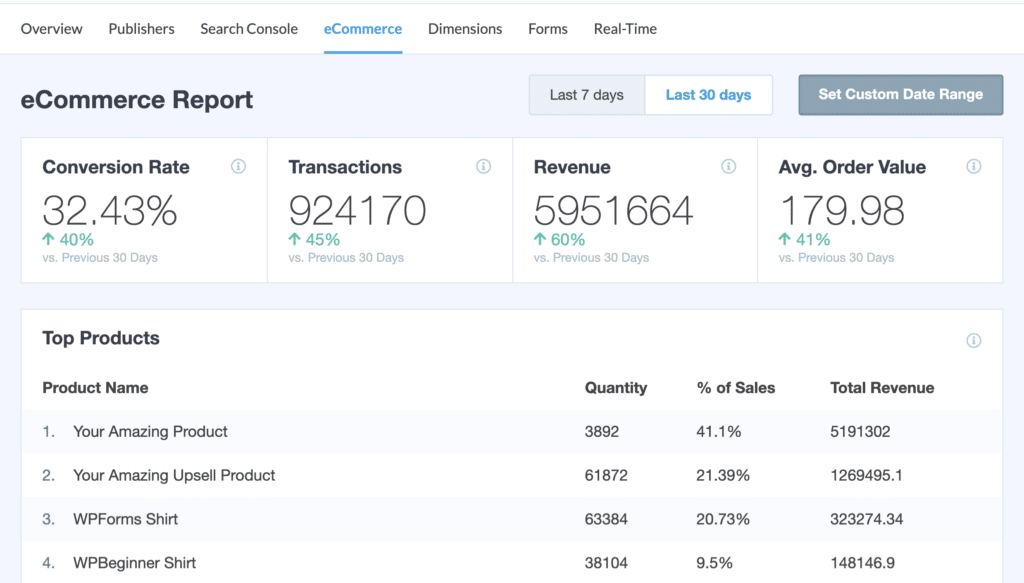Image resolution: width=1024 pixels, height=583 pixels.
Task: Click the Conversion Rate value 32.43%
Action: click(110, 210)
